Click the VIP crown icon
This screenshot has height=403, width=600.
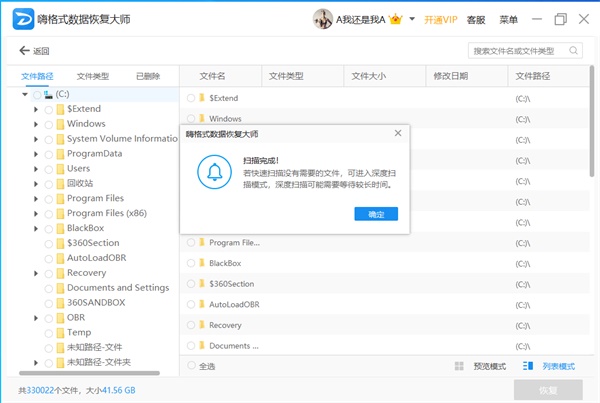[x=395, y=19]
